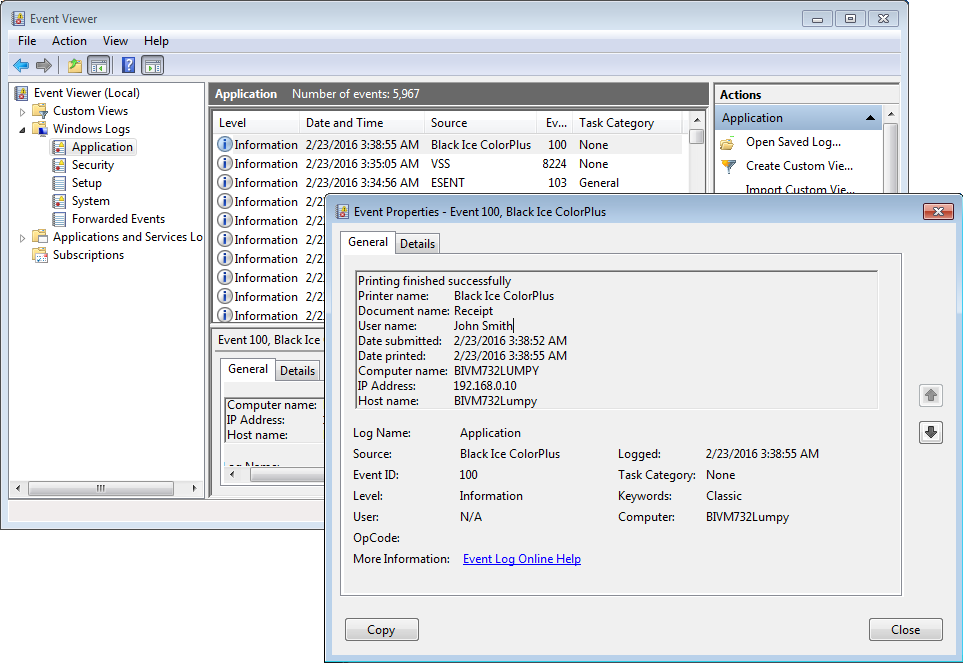Sort events by Date and Time column
This screenshot has height=663, width=963.
[344, 123]
